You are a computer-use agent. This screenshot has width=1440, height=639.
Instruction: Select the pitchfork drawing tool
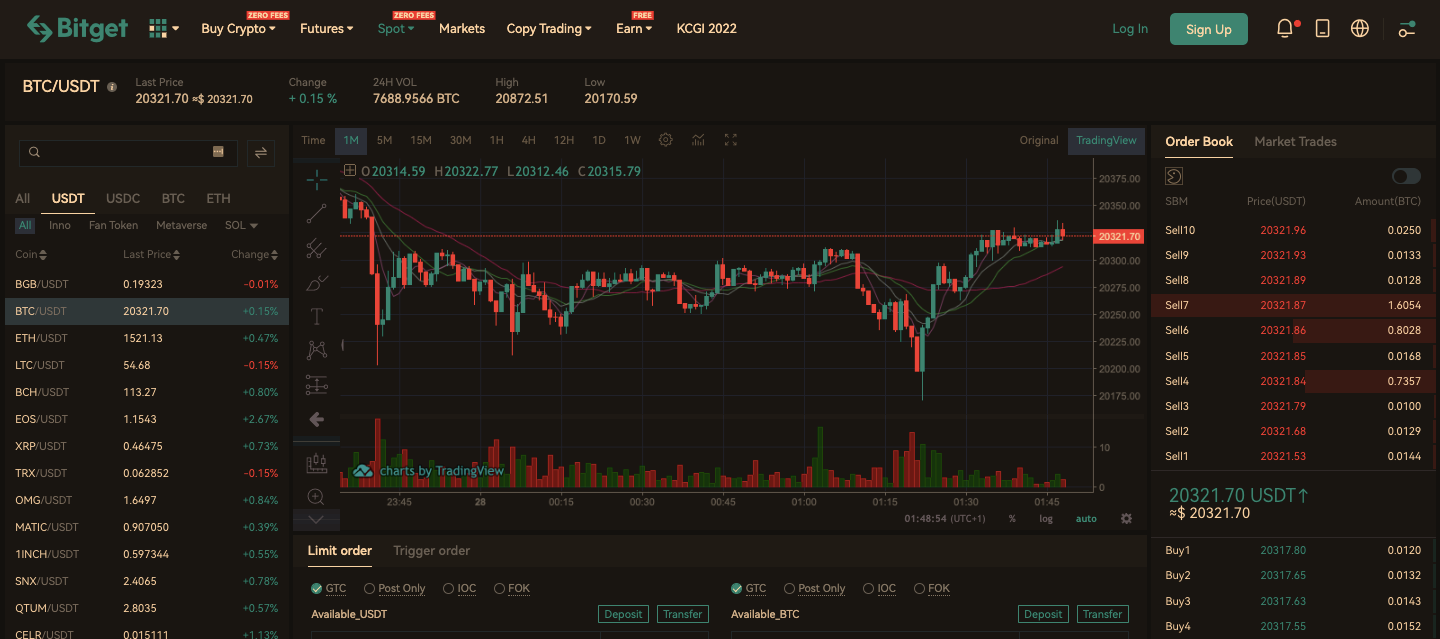pos(316,248)
